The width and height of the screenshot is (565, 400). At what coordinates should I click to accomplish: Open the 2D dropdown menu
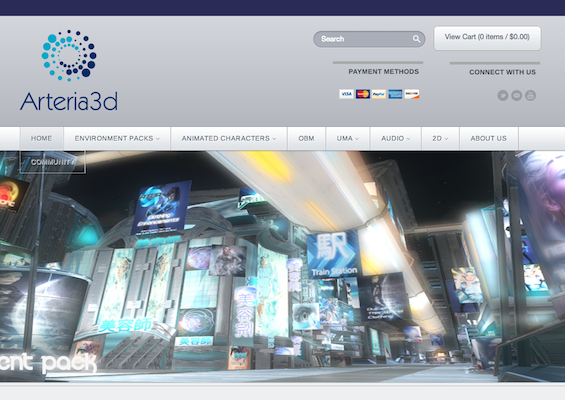pos(440,138)
